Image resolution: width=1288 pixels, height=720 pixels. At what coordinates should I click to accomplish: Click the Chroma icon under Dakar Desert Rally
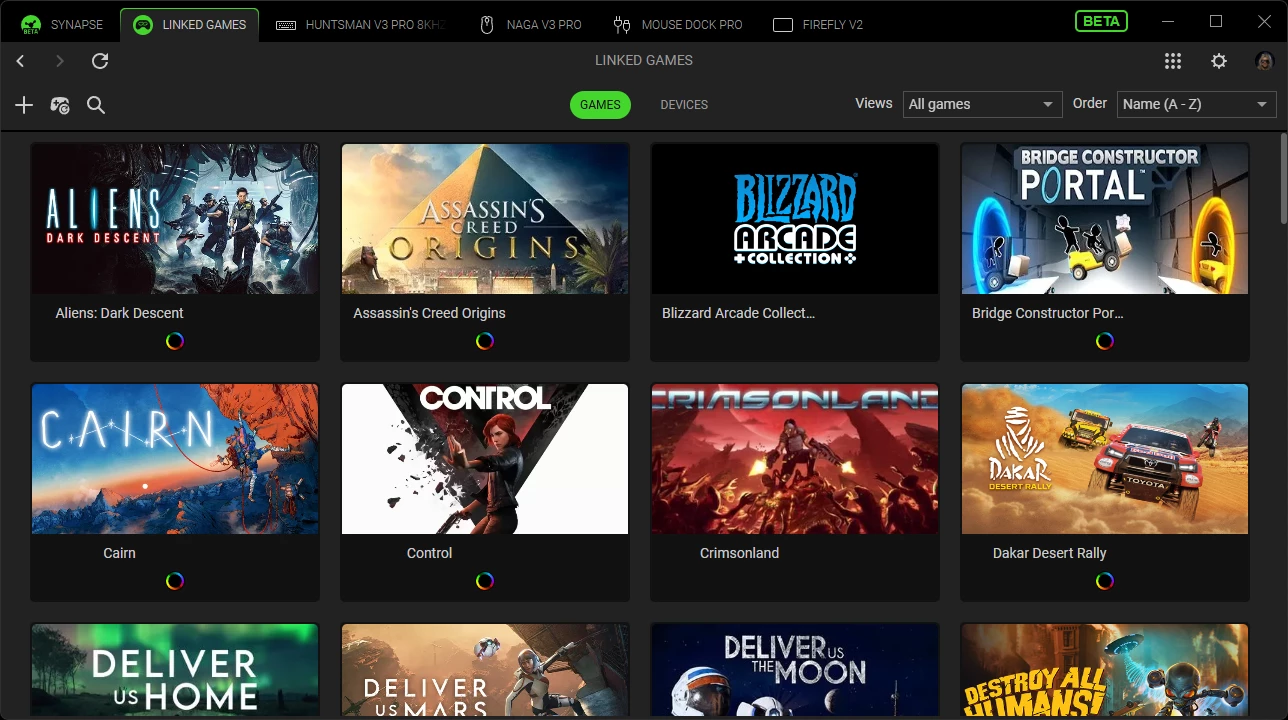coord(1105,581)
